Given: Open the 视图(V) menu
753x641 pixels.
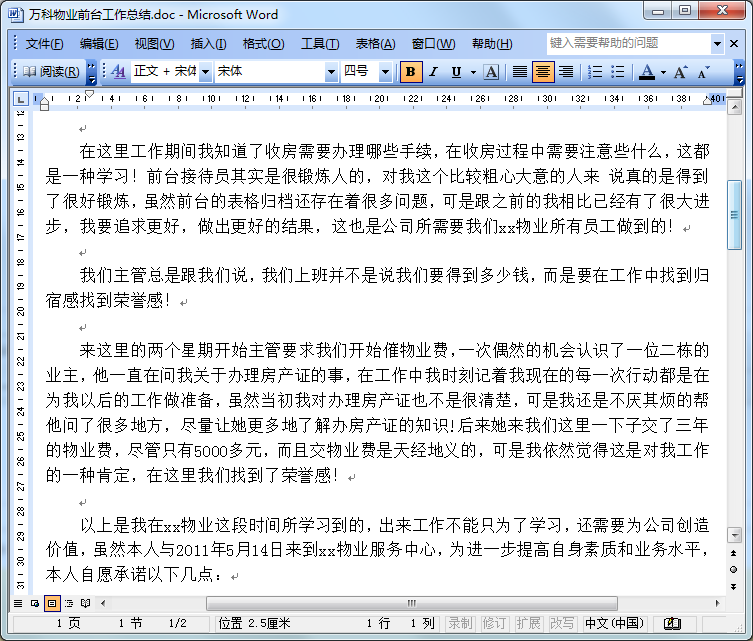Looking at the screenshot, I should (154, 44).
